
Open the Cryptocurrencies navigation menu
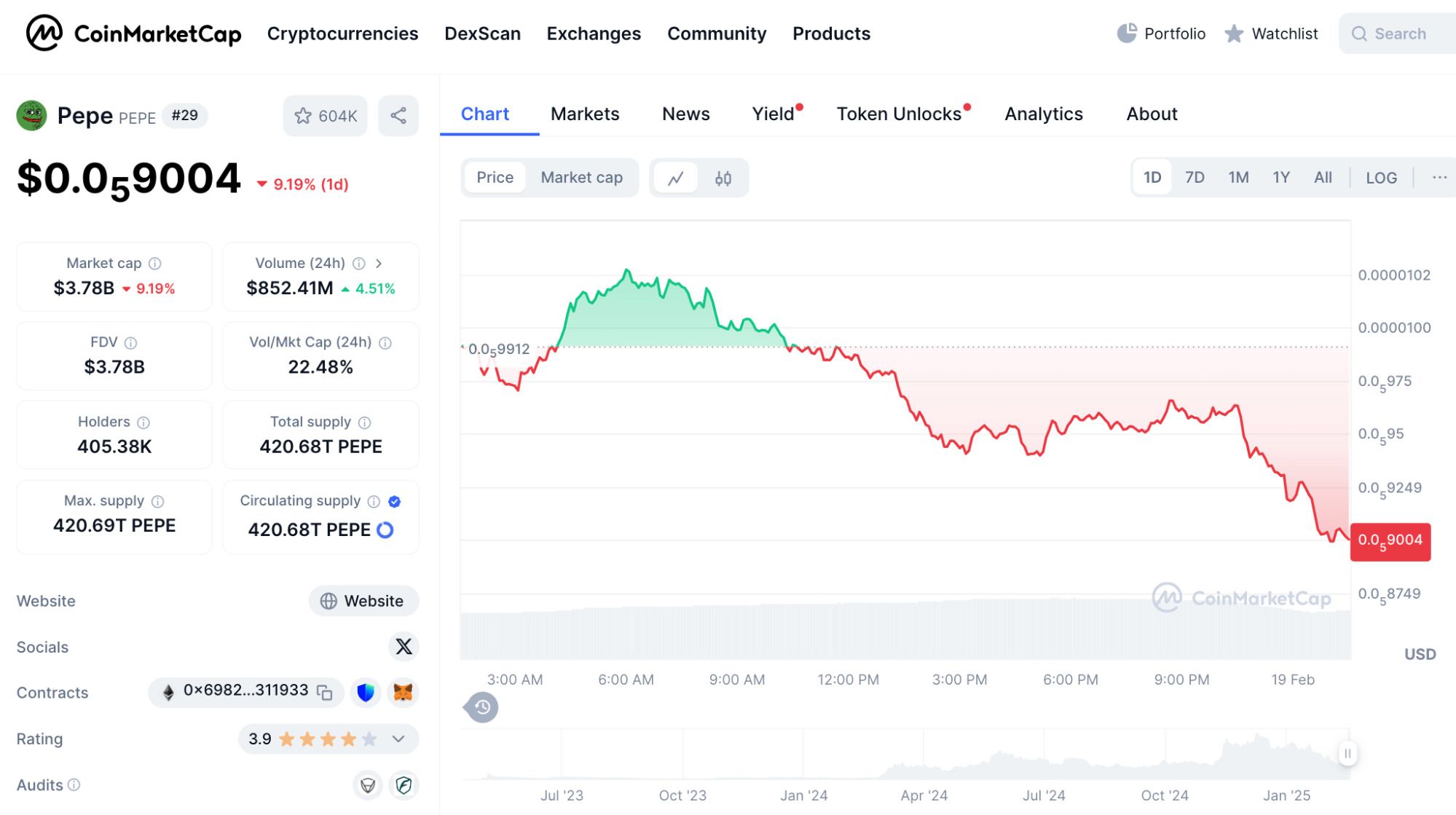[342, 34]
